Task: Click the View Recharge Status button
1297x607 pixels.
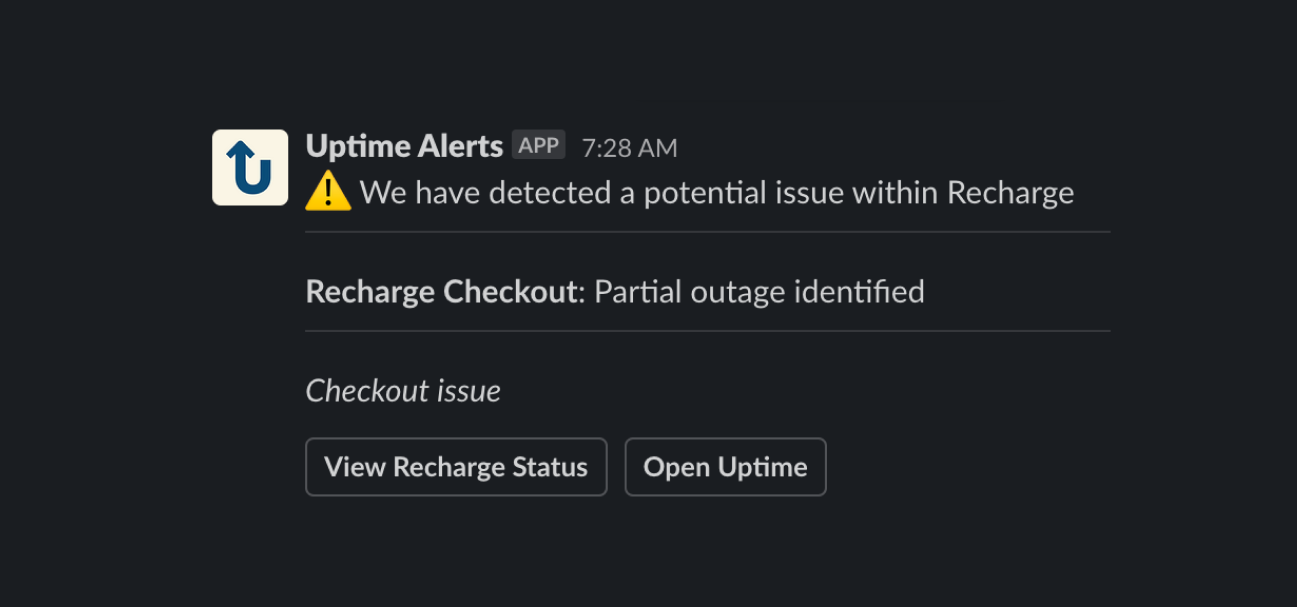Action: click(456, 467)
